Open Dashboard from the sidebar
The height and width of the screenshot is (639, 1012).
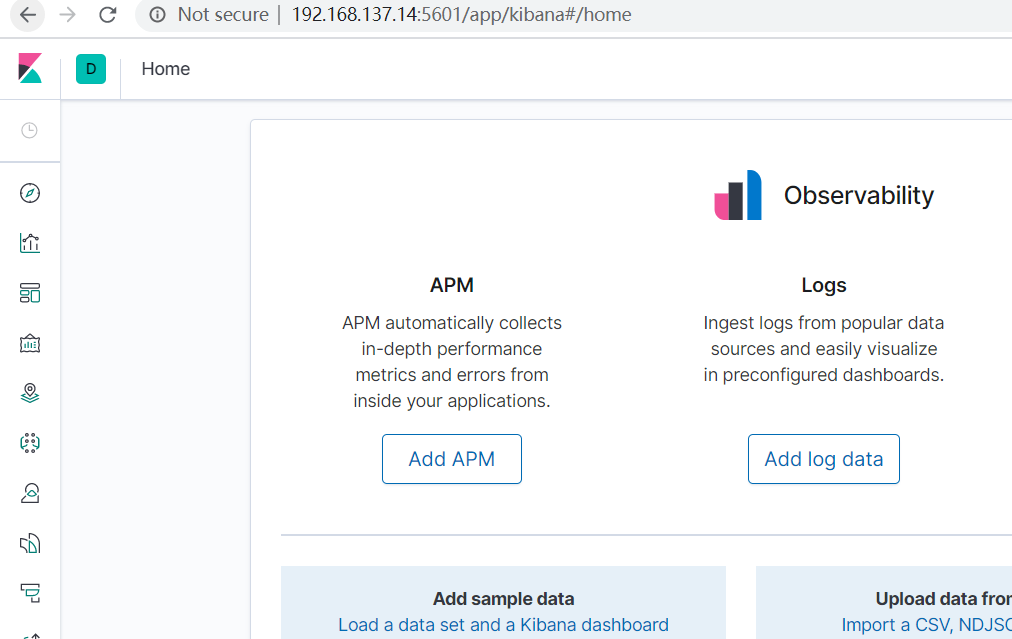(x=30, y=293)
